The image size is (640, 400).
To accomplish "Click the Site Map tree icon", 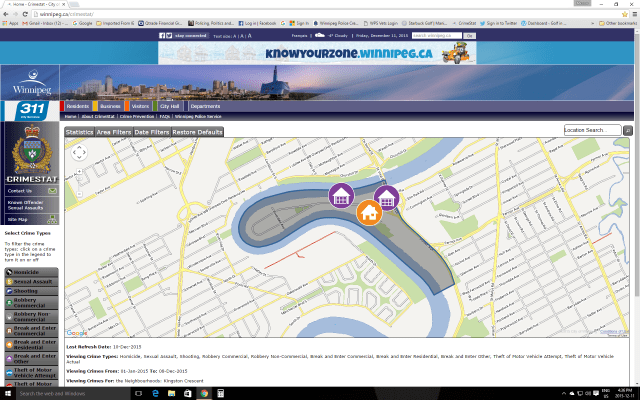I will [x=52, y=217].
